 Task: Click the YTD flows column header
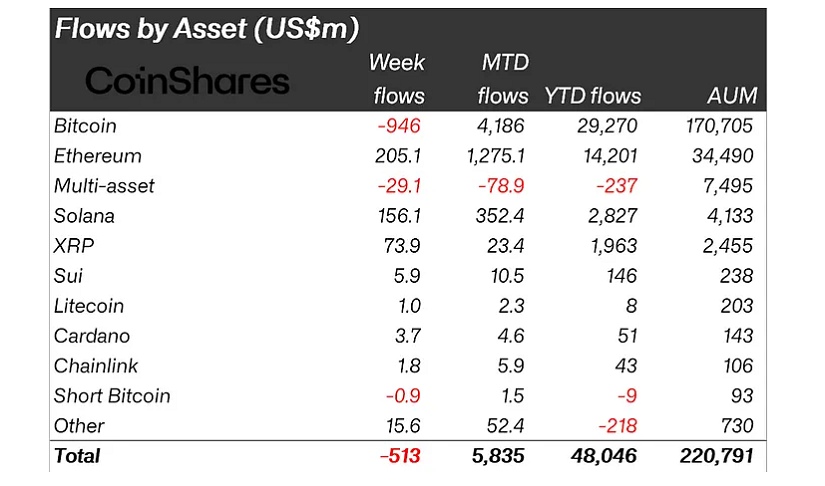592,97
